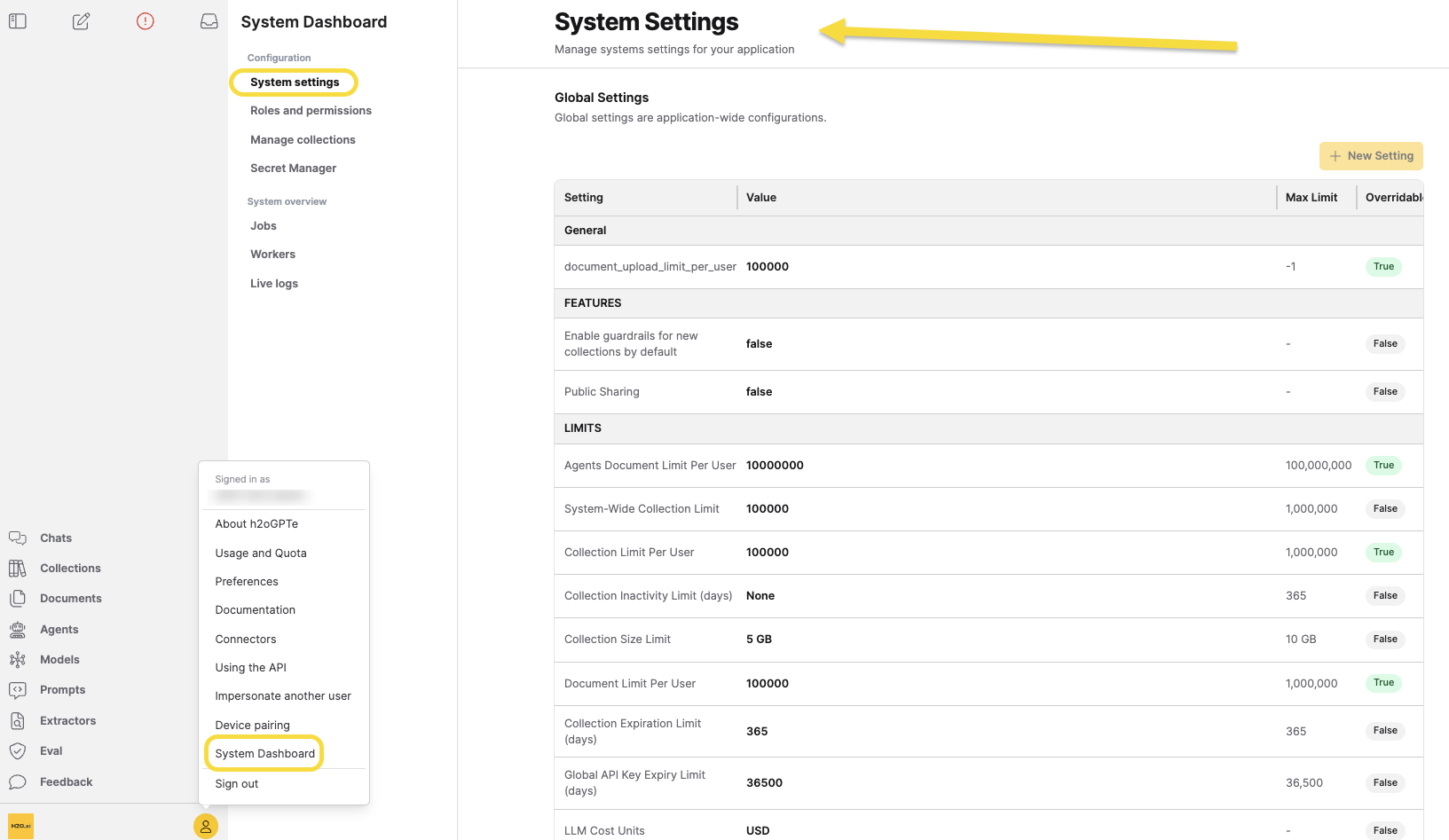1449x840 pixels.
Task: Collapse the LIMITS section header
Action: [x=583, y=428]
